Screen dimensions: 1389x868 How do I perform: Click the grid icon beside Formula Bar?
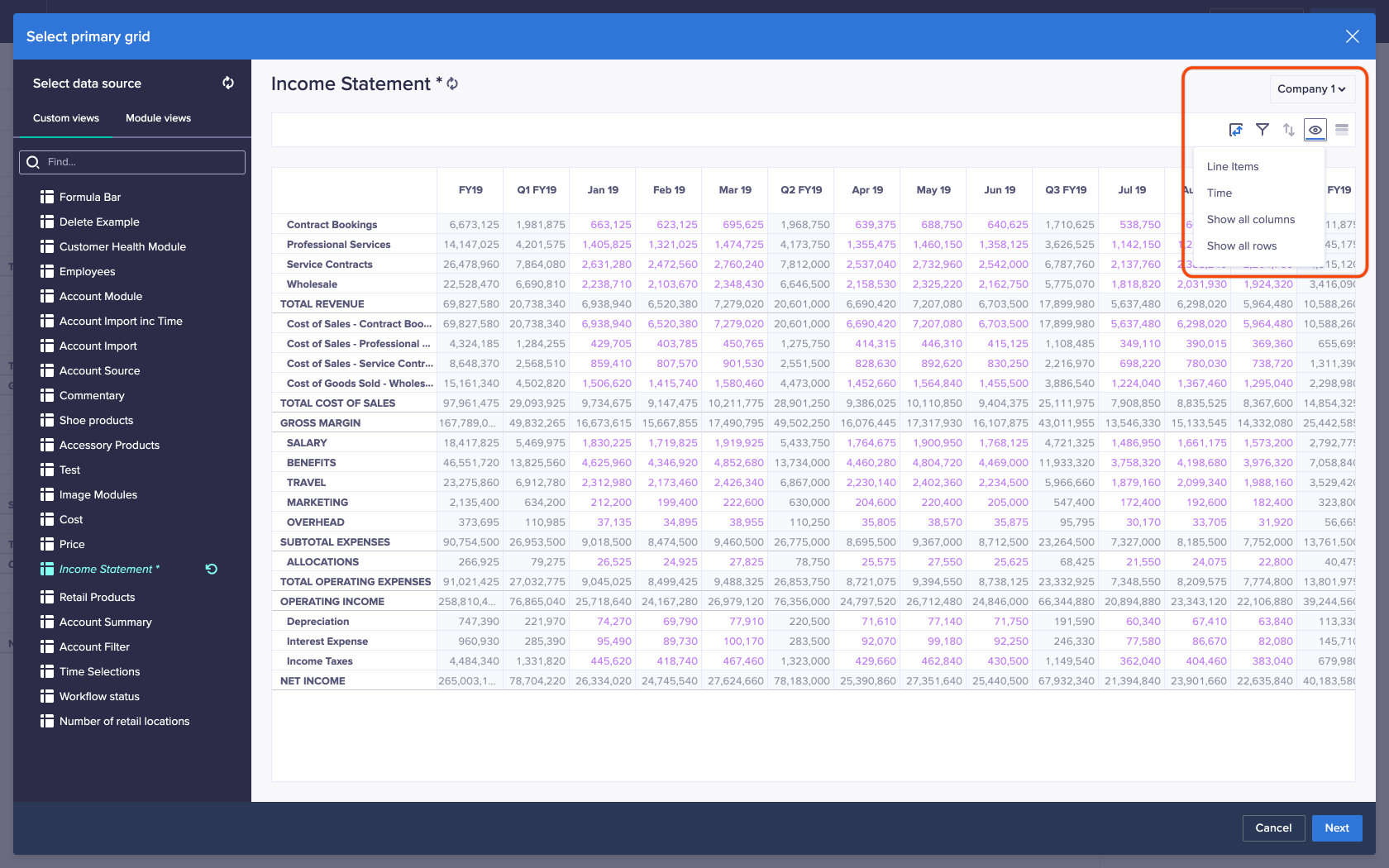point(47,197)
